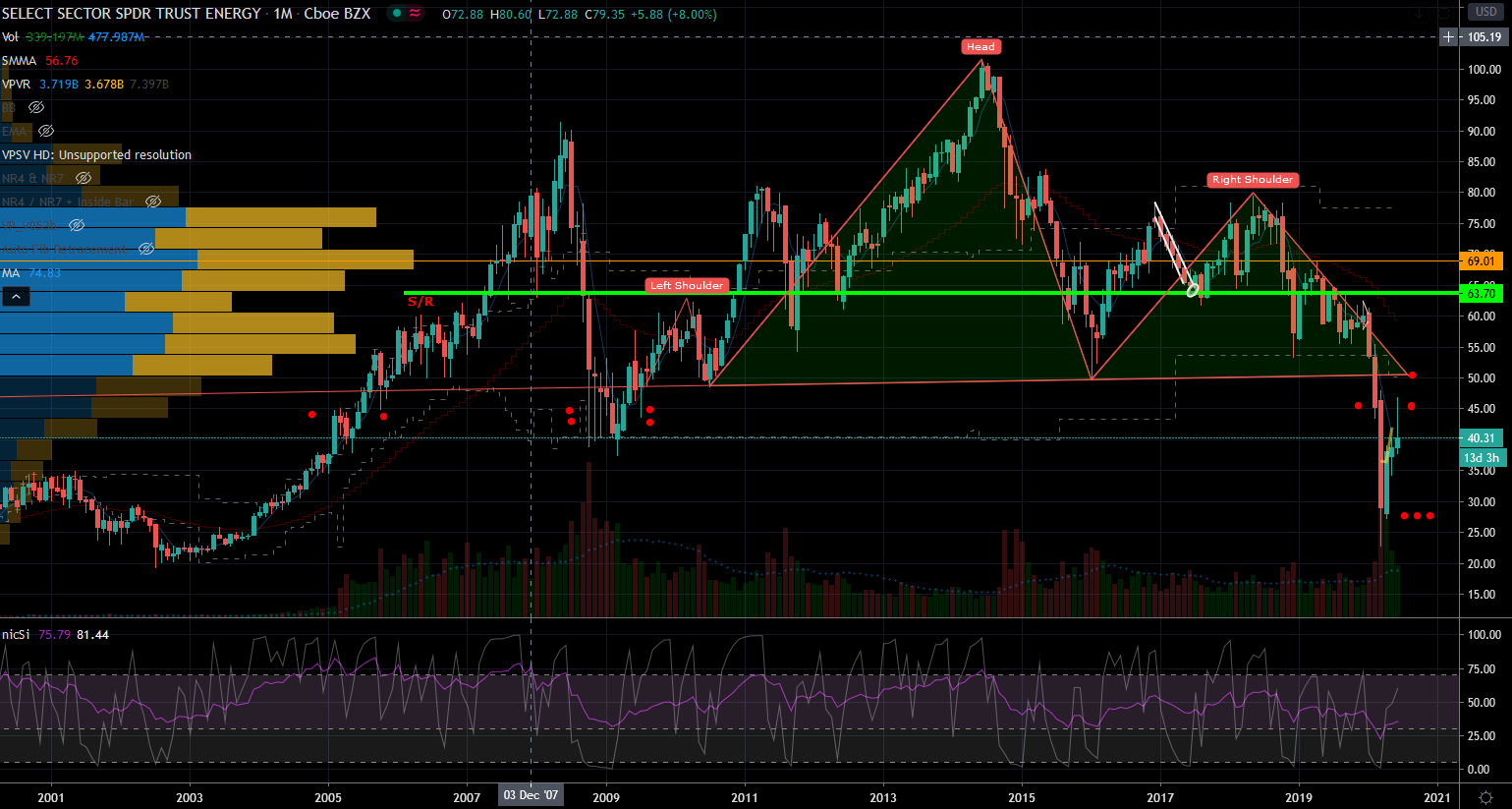Screen dimensions: 1512x809
Task: Click the nicSi value 81.44
Action: point(93,635)
